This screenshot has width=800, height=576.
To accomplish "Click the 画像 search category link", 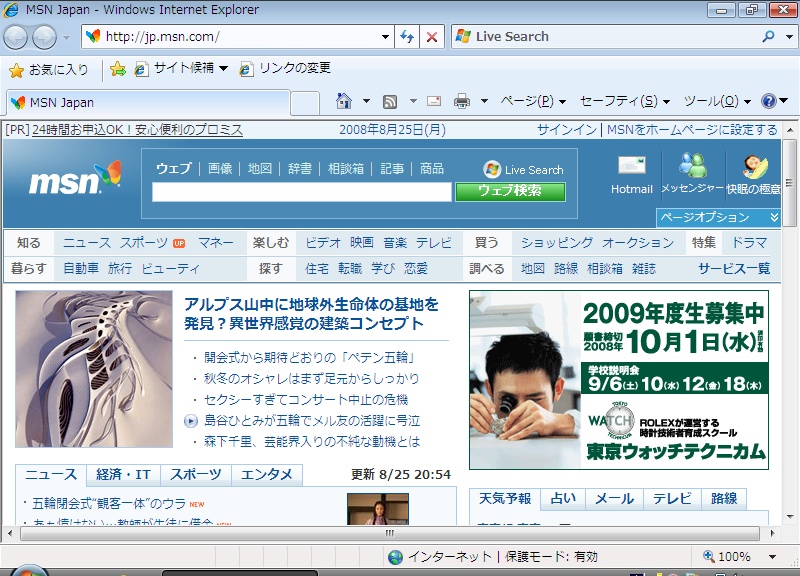I will point(220,168).
